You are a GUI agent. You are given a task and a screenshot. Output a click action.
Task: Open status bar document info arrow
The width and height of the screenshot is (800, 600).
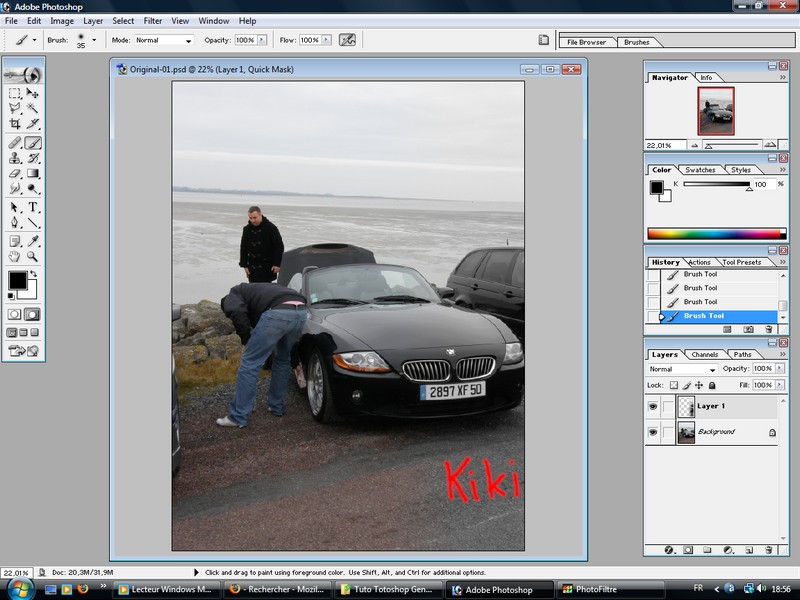(196, 572)
